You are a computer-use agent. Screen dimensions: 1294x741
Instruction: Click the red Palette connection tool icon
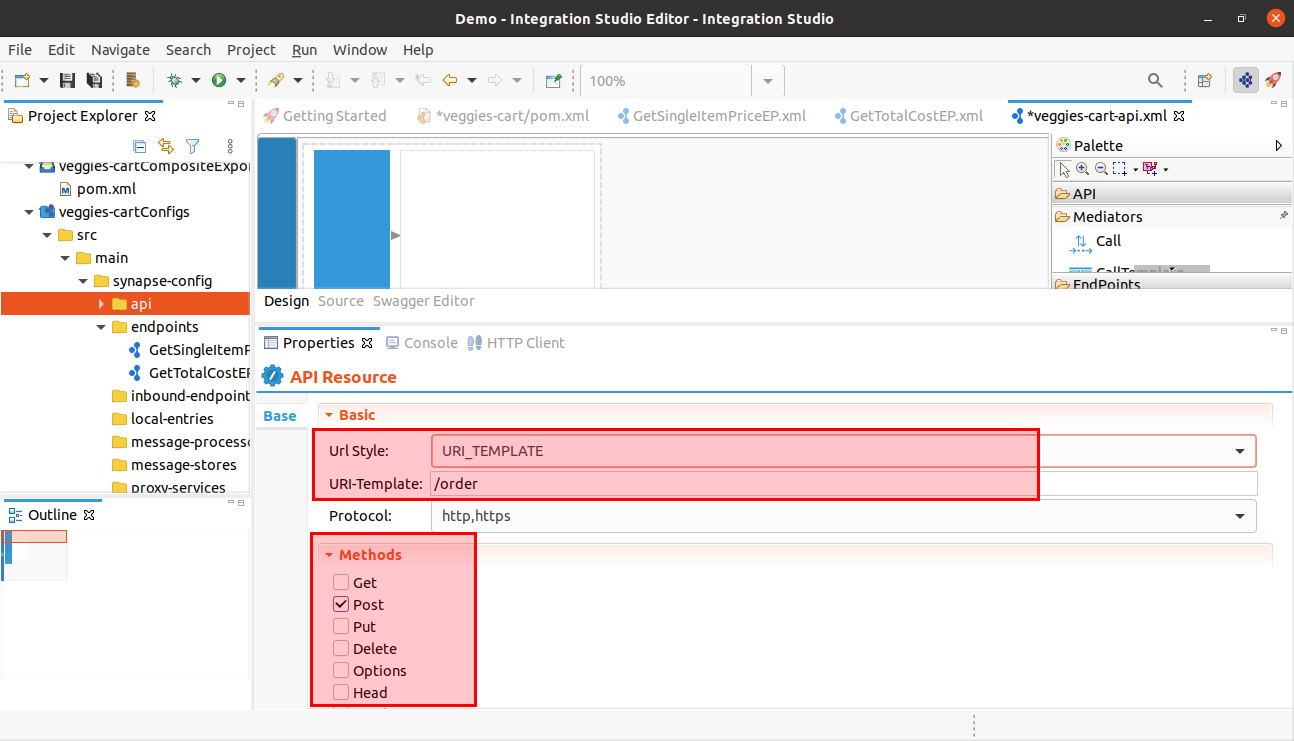pyautogui.click(x=1150, y=169)
